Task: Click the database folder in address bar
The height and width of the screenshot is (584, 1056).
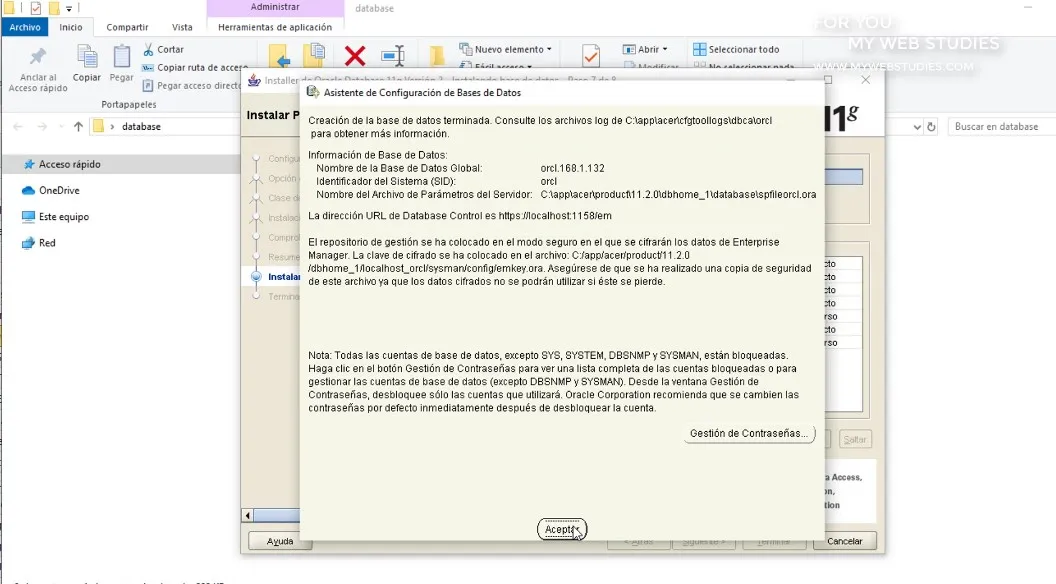Action: click(x=141, y=127)
